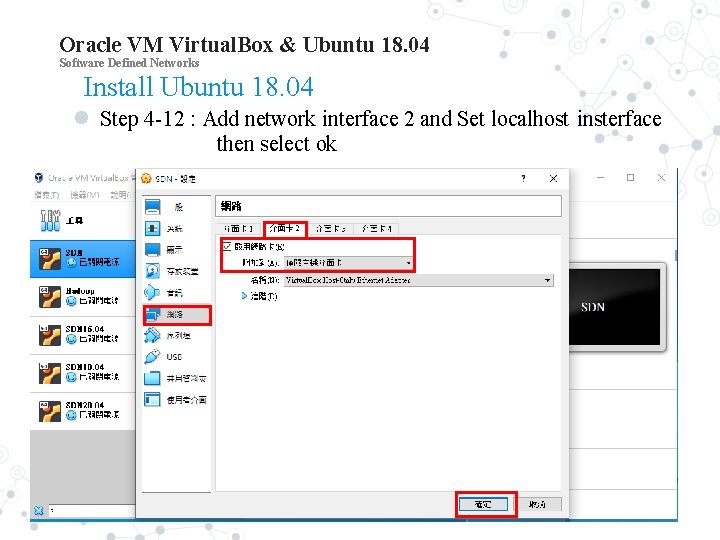Click the Cancel (取消) button
The width and height of the screenshot is (720, 540).
(537, 504)
